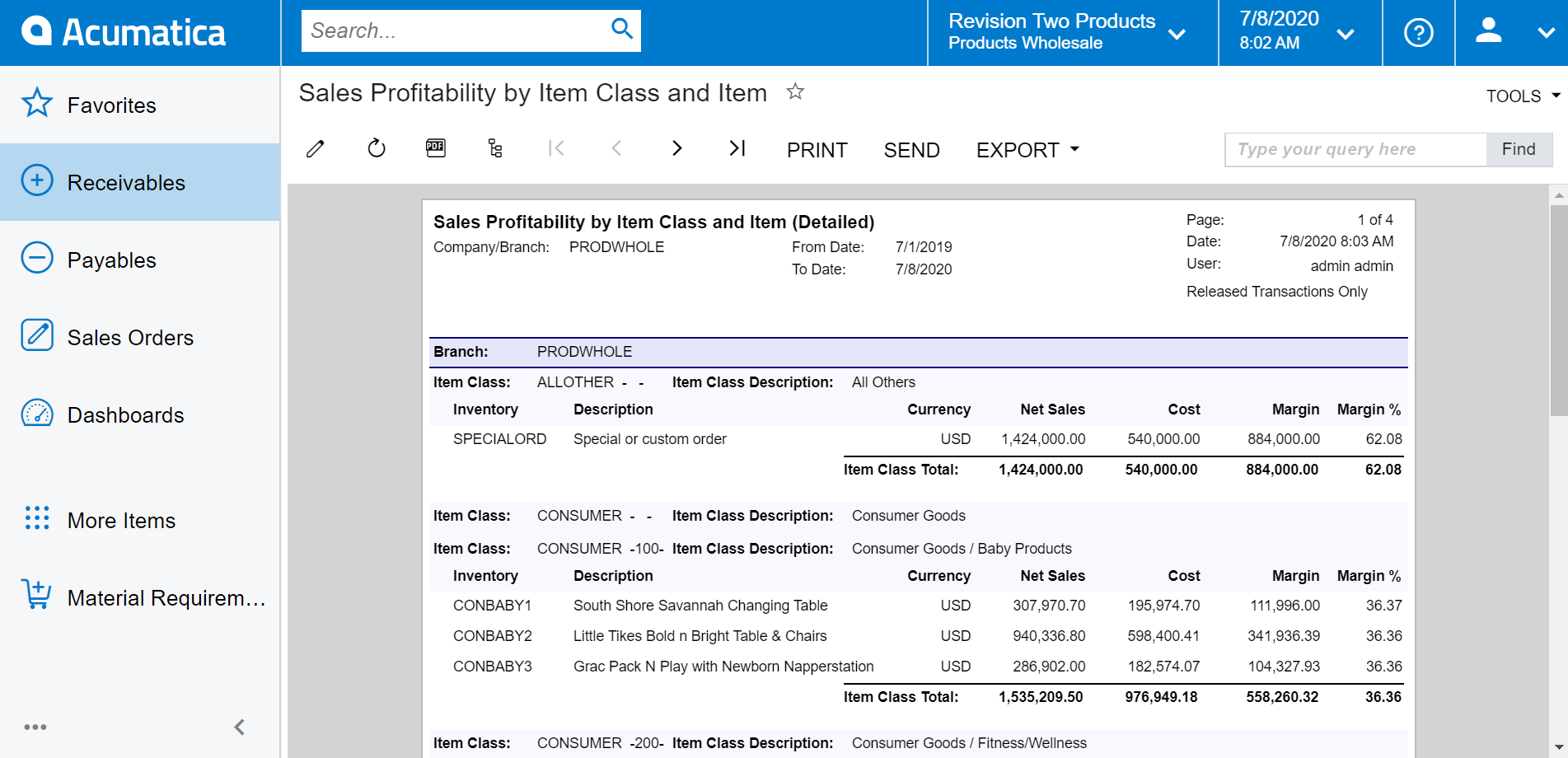Switch to PDF view icon
The width and height of the screenshot is (1568, 758).
(x=436, y=148)
